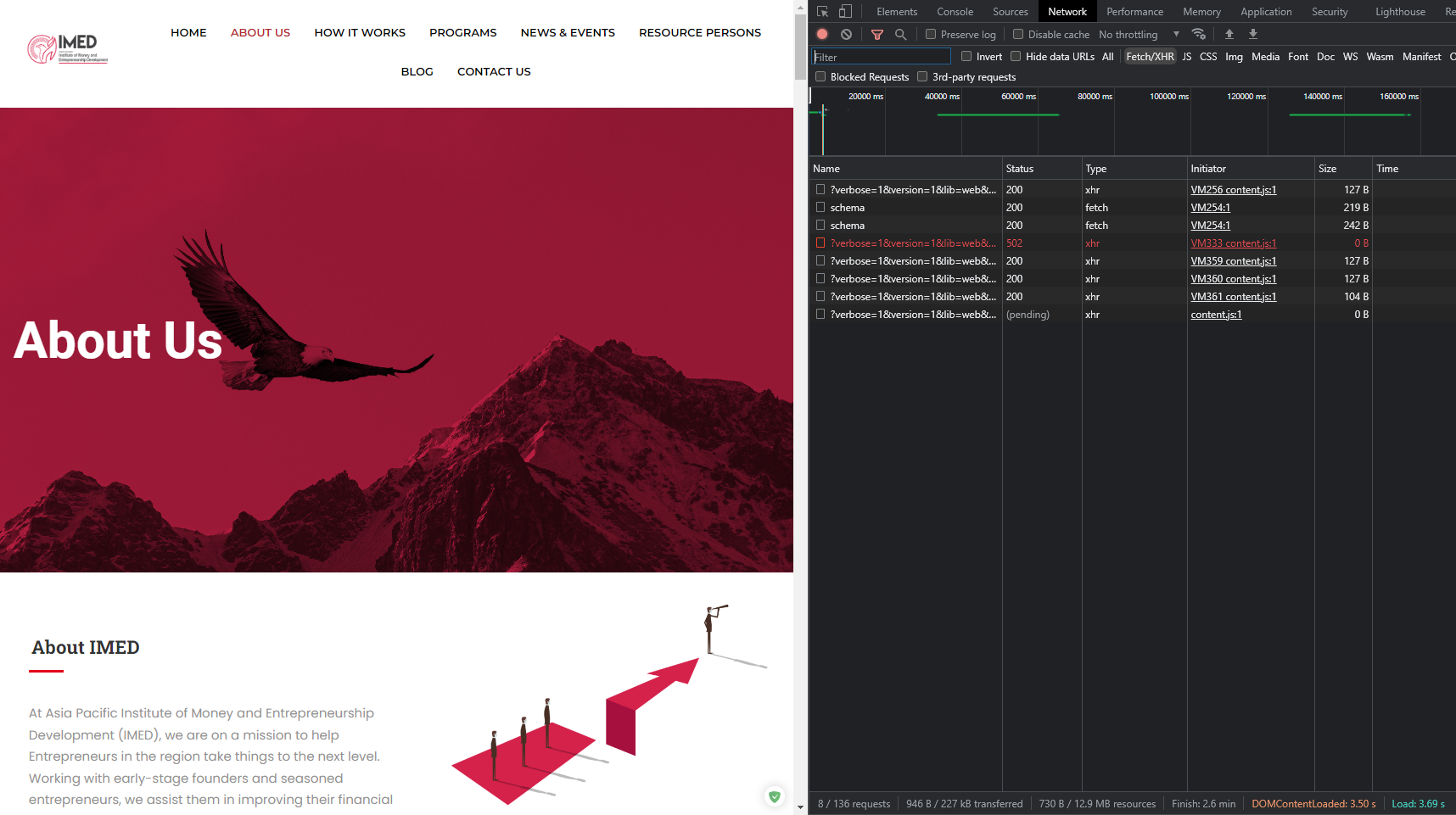
Task: Sort by the Size column header
Action: point(1342,169)
